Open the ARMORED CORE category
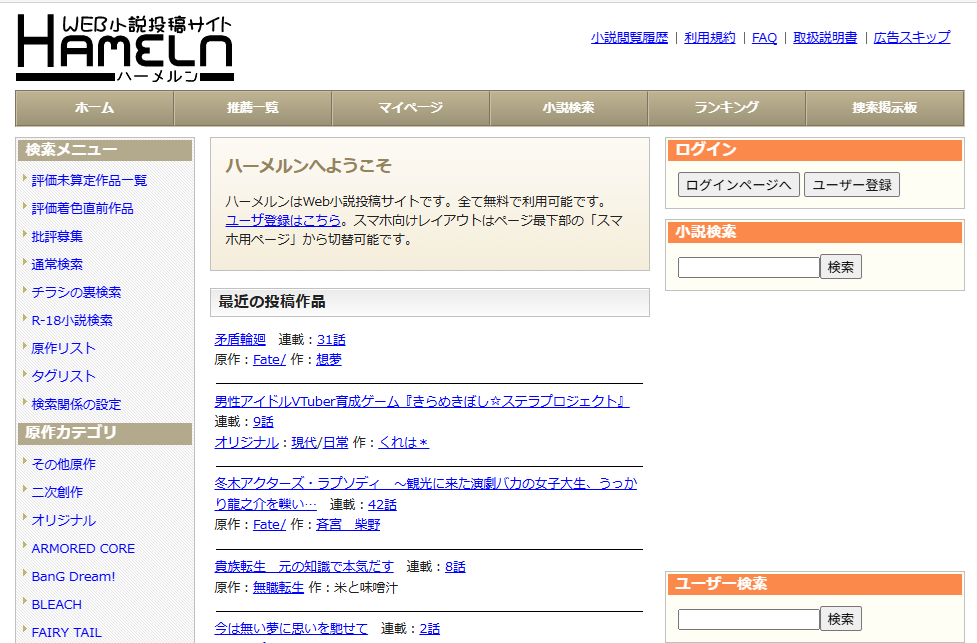Image resolution: width=977 pixels, height=643 pixels. tap(83, 549)
